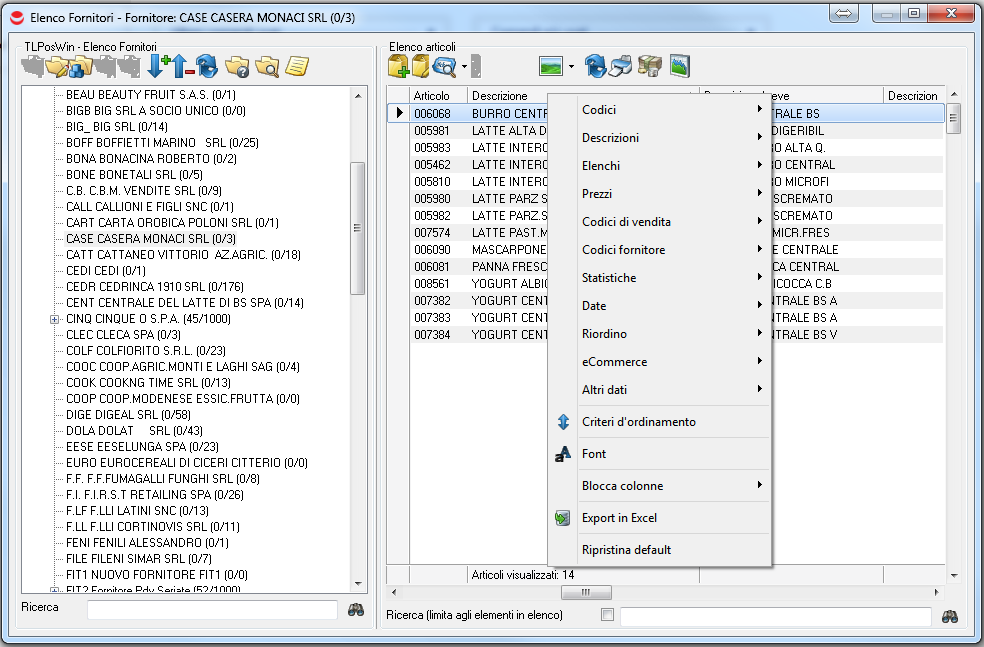984x647 pixels.
Task: Click the money stack icon
Action: click(650, 67)
